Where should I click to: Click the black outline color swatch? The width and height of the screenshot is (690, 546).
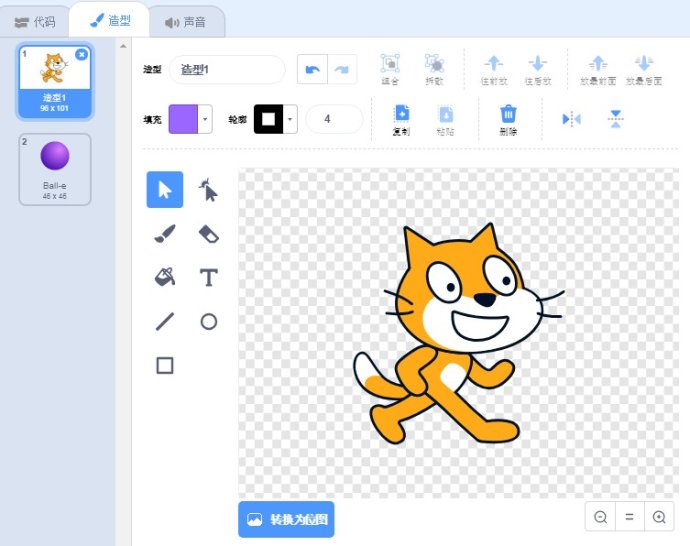tap(268, 119)
